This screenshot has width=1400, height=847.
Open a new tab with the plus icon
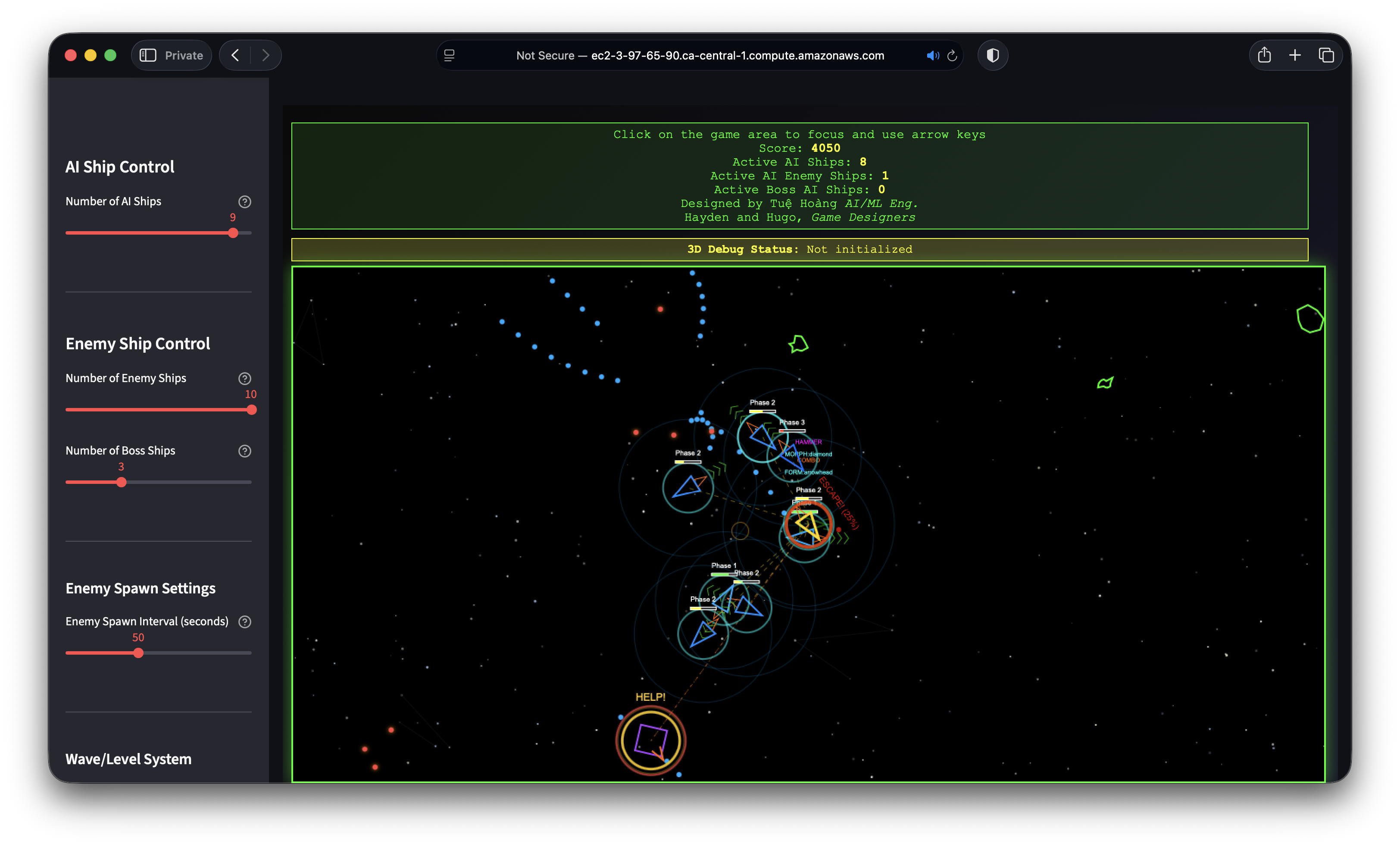pyautogui.click(x=1294, y=55)
